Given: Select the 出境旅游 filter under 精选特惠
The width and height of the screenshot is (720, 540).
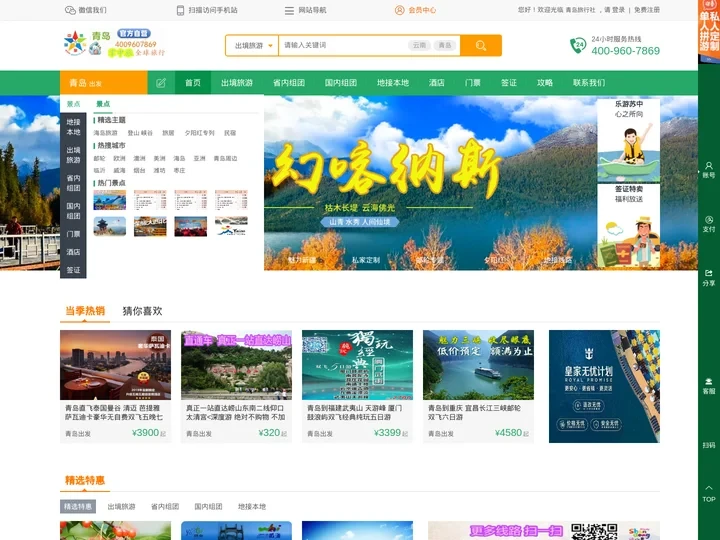Looking at the screenshot, I should [x=121, y=506].
